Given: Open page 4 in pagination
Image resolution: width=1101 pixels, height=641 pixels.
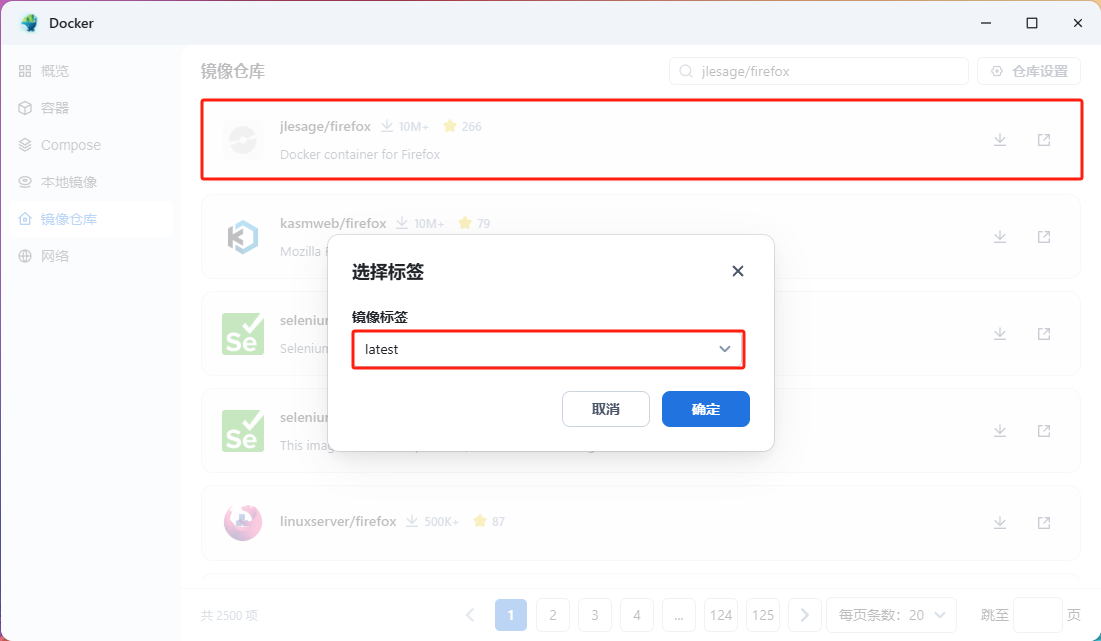Looking at the screenshot, I should pos(637,615).
